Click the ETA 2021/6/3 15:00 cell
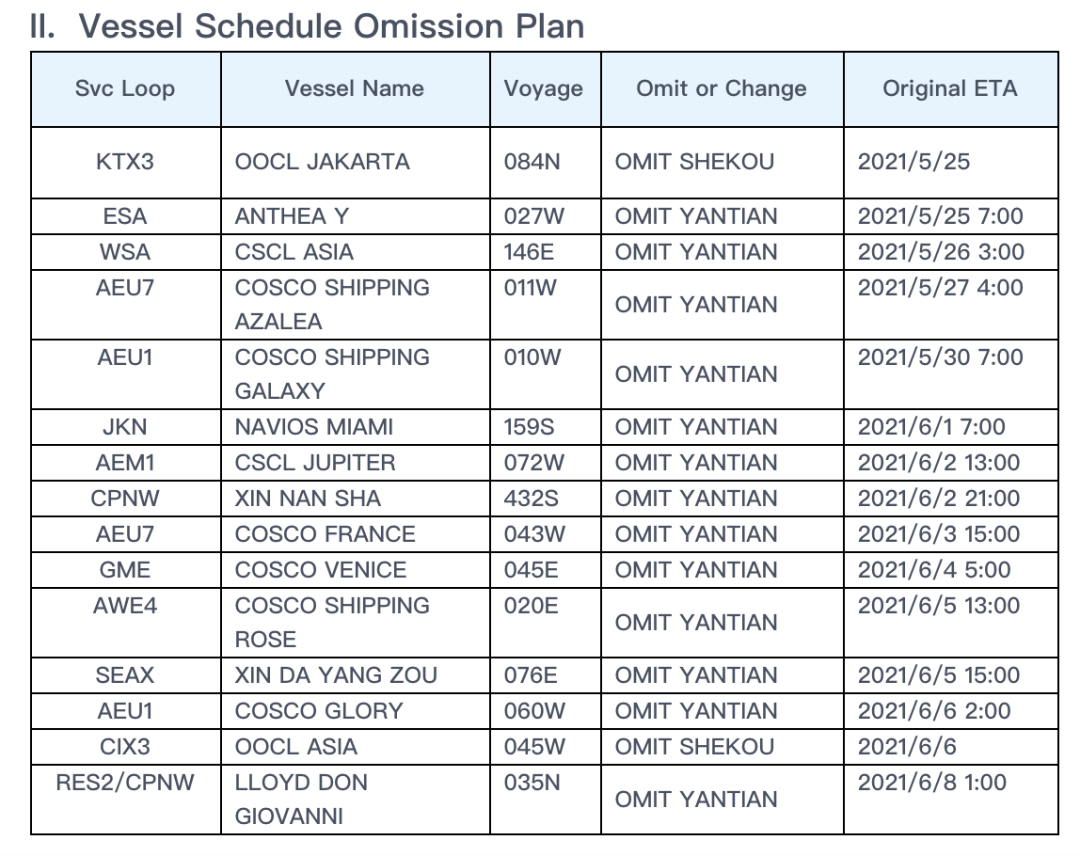The height and width of the screenshot is (856, 1080). (938, 534)
